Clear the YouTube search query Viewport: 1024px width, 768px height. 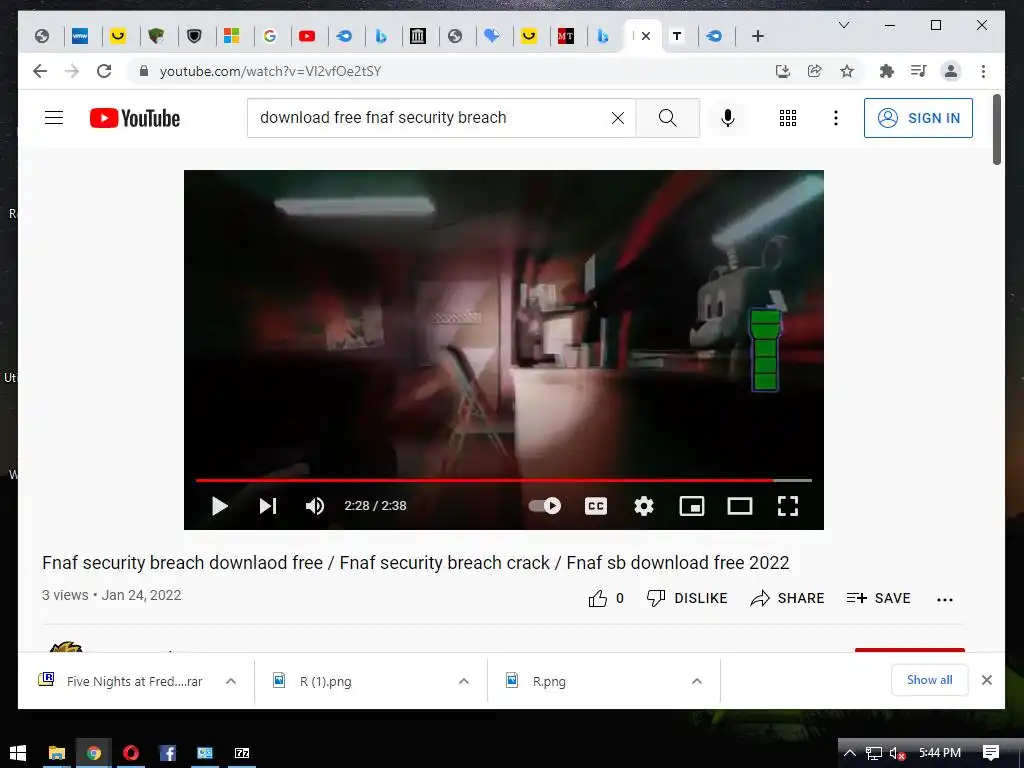point(618,118)
